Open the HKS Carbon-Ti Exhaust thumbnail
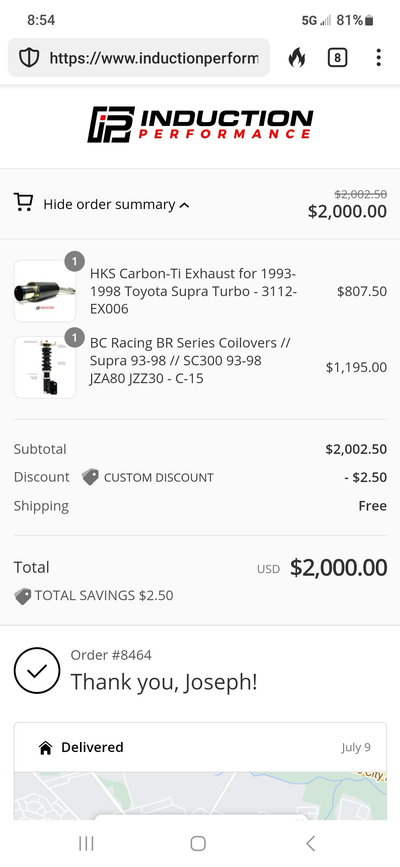Viewport: 400px width, 867px height. tap(45, 291)
